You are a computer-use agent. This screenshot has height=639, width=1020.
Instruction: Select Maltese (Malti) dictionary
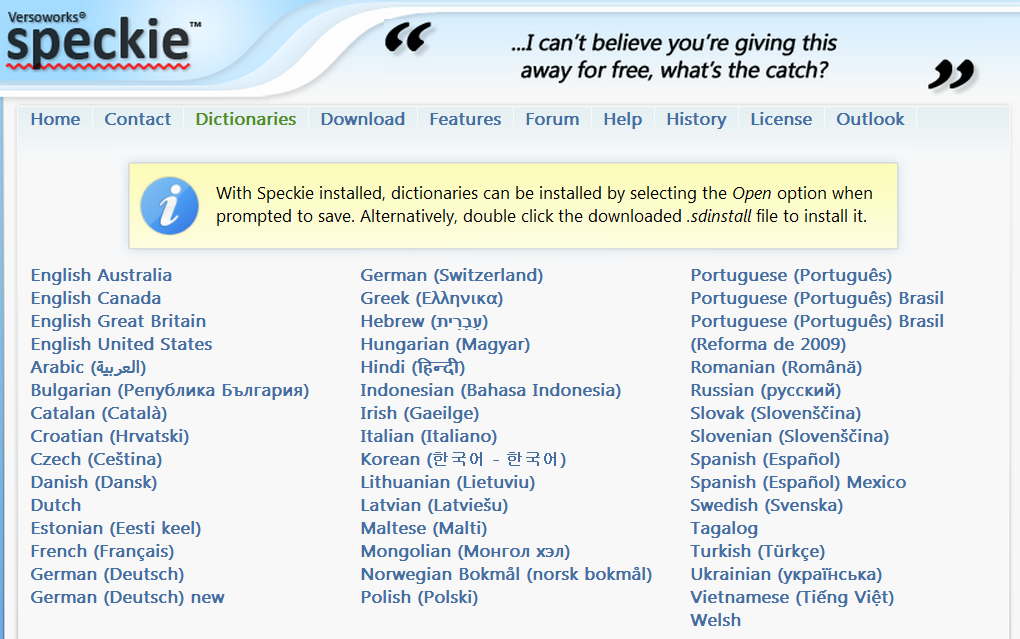[x=424, y=528]
